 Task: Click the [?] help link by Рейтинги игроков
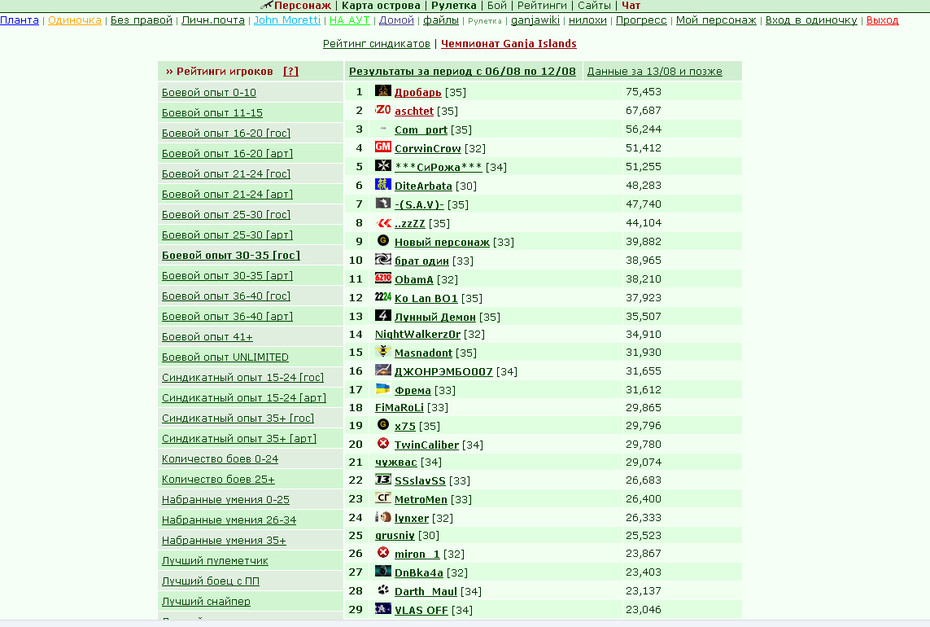[x=291, y=71]
